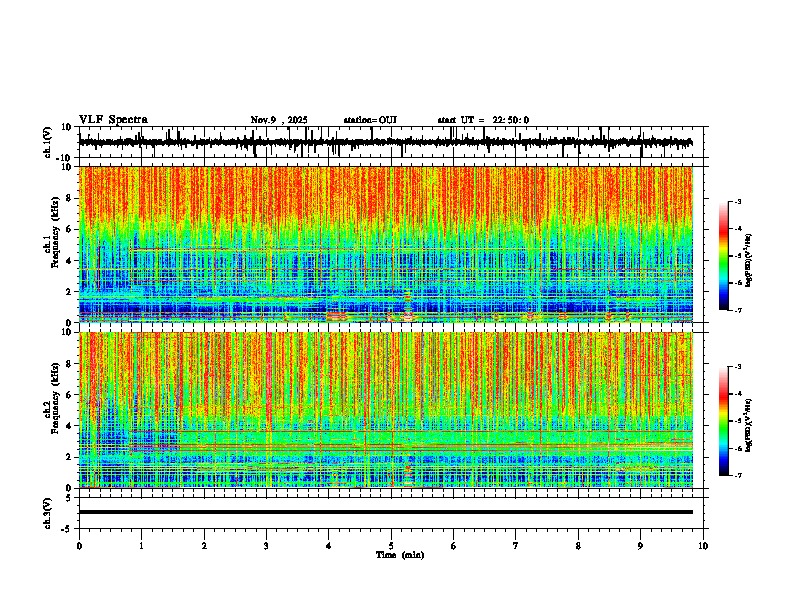
Task: Click the time axis tick label "9"
Action: coord(640,546)
